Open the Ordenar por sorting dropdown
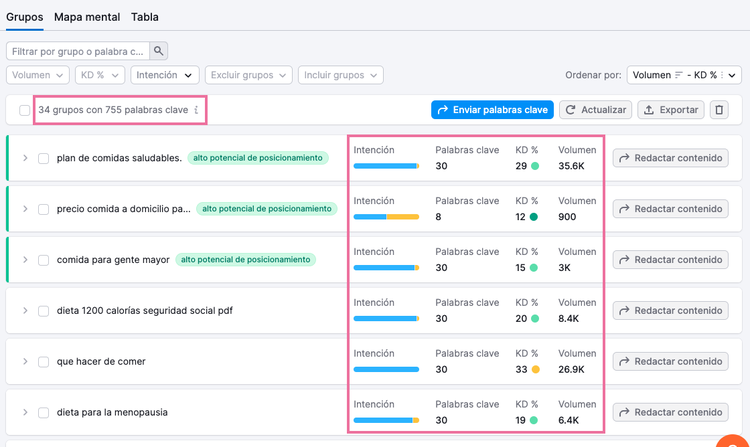This screenshot has height=447, width=750. pyautogui.click(x=684, y=75)
